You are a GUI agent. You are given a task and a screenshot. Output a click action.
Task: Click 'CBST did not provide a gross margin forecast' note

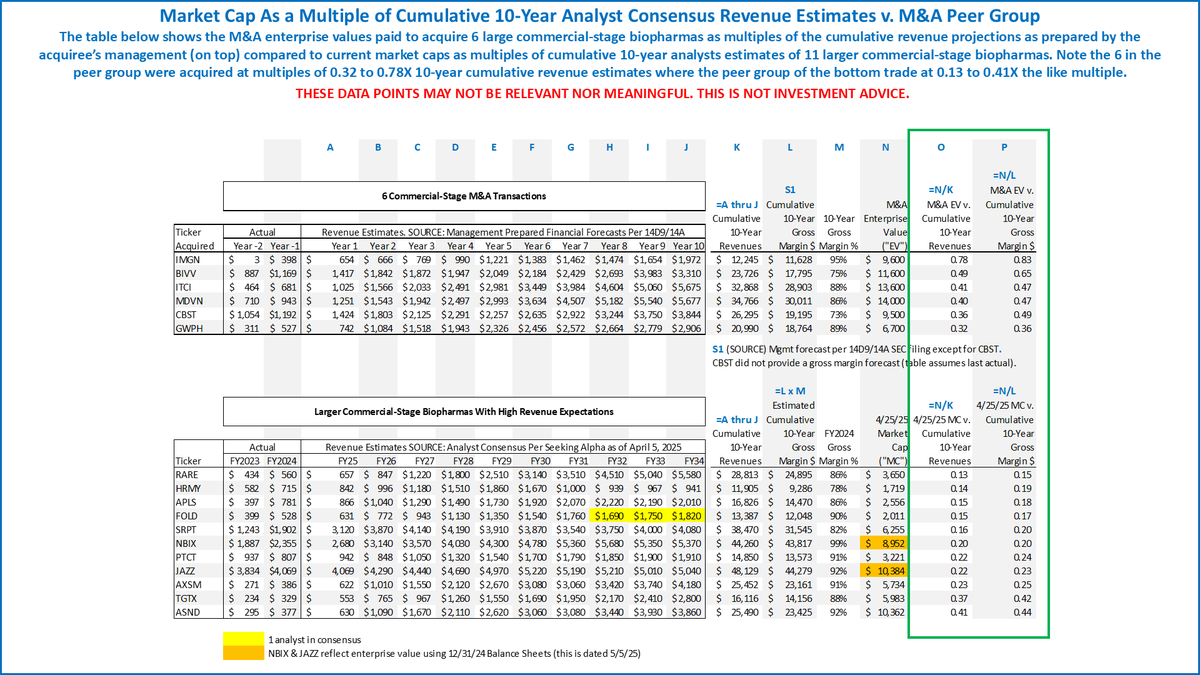pyautogui.click(x=866, y=362)
